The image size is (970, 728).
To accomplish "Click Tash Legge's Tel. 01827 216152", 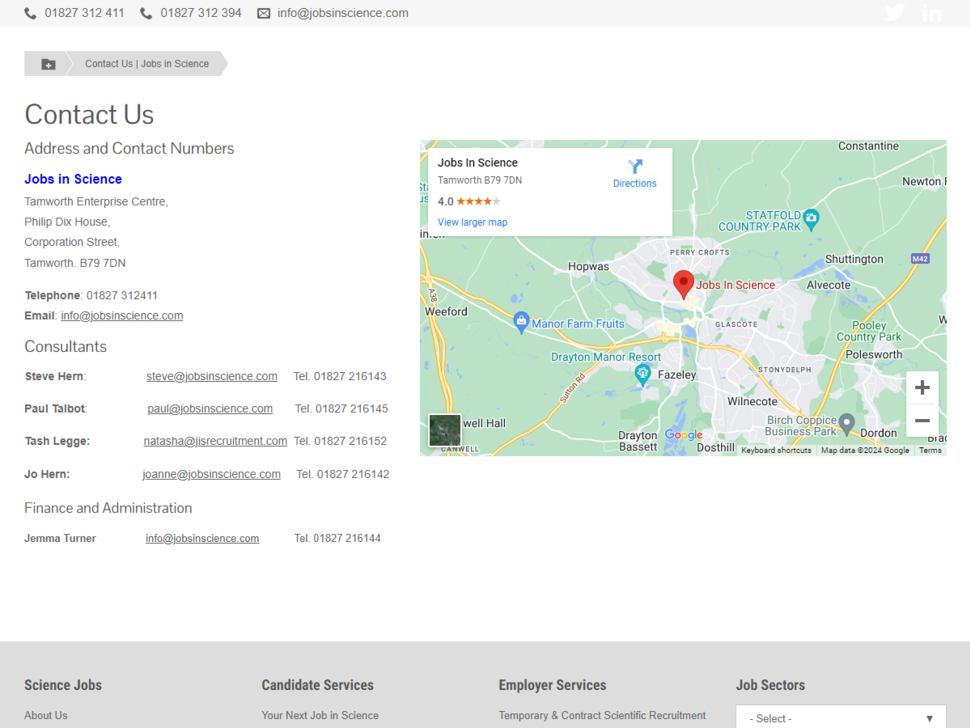I will pos(340,441).
